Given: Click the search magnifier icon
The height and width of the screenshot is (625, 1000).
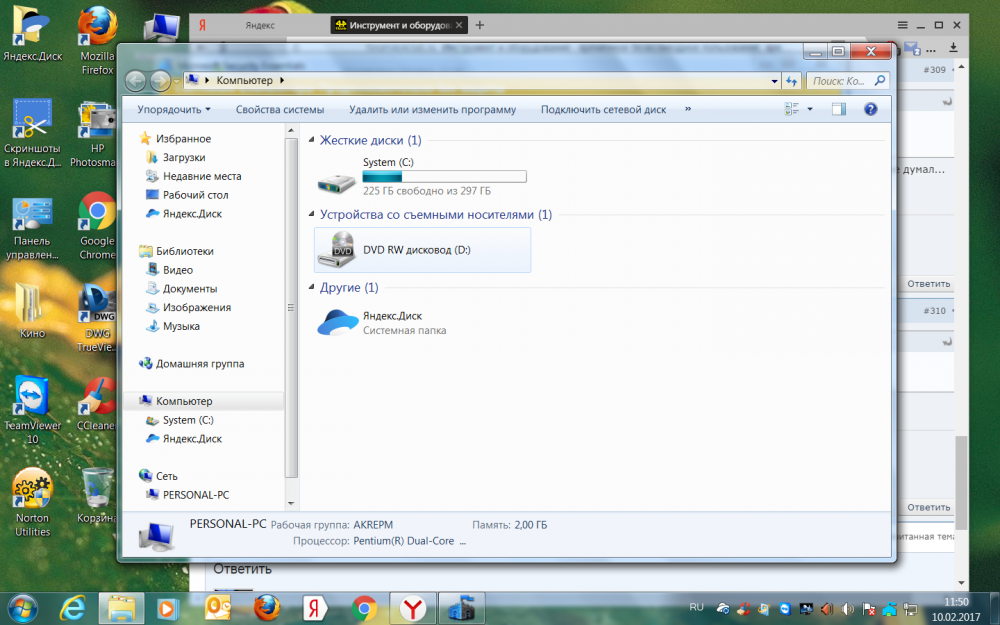Looking at the screenshot, I should pos(879,80).
